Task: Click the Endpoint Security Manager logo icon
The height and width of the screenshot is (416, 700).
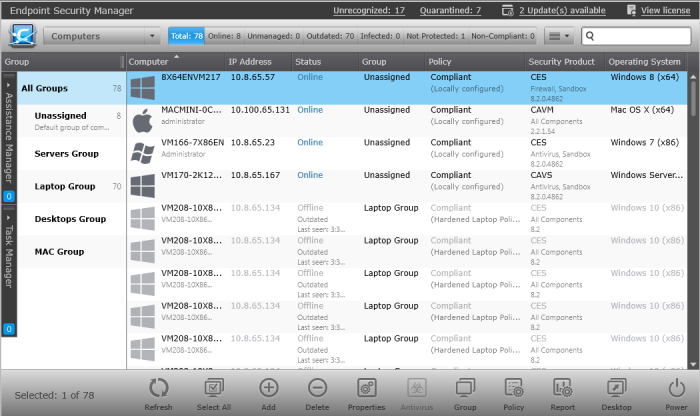Action: pos(22,36)
